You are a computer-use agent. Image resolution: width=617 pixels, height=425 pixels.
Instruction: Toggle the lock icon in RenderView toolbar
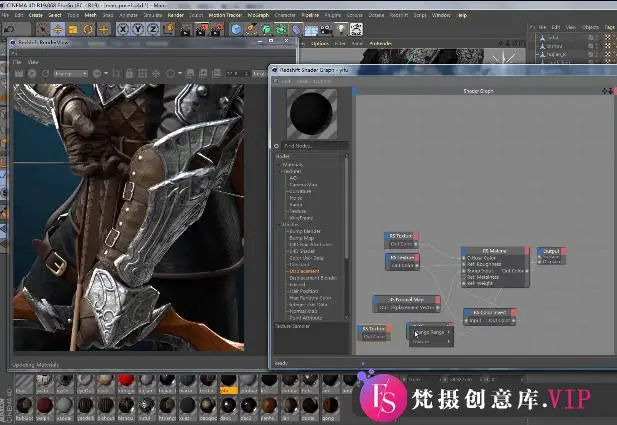click(x=129, y=74)
